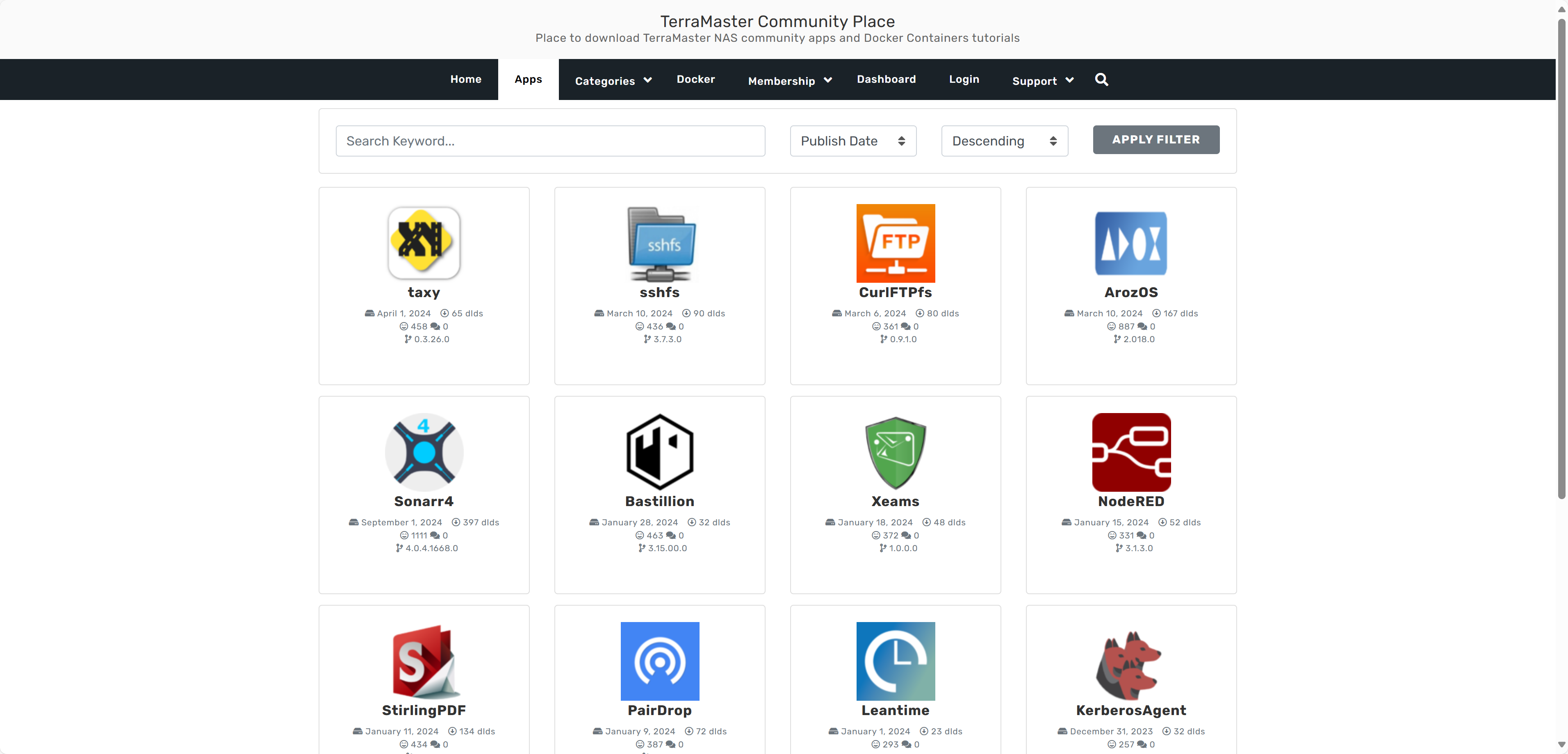The height and width of the screenshot is (754, 1568).
Task: Click the APPLY FILTER button
Action: point(1156,139)
